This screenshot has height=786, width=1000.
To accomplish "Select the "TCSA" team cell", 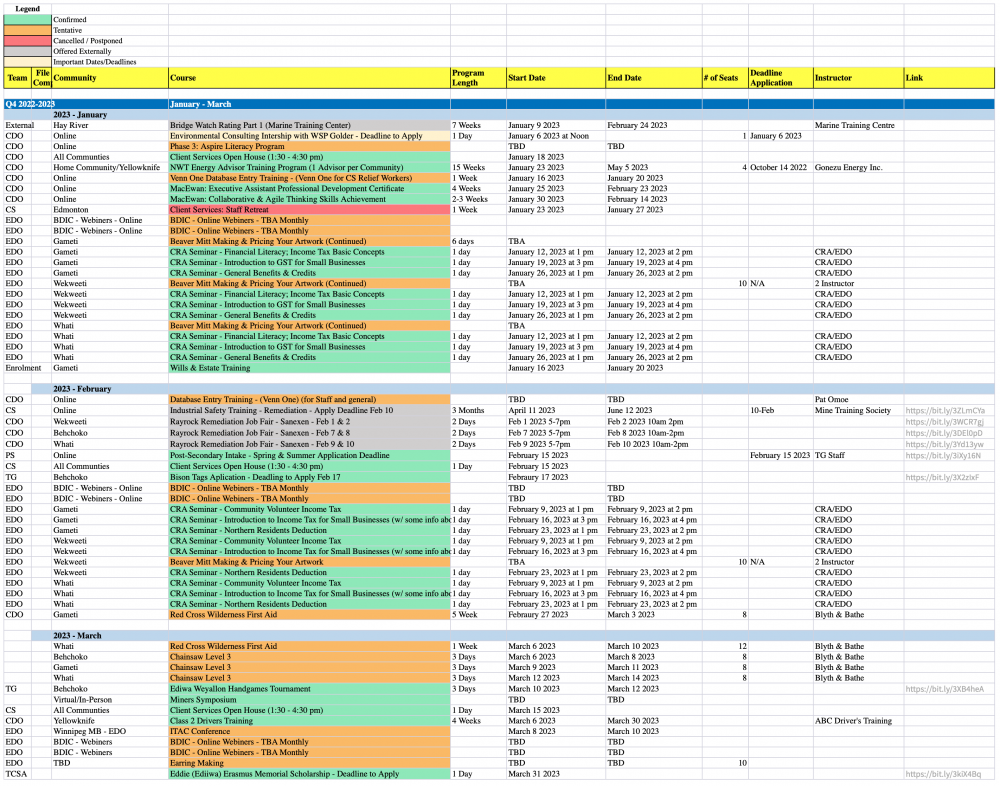I will 18,774.
